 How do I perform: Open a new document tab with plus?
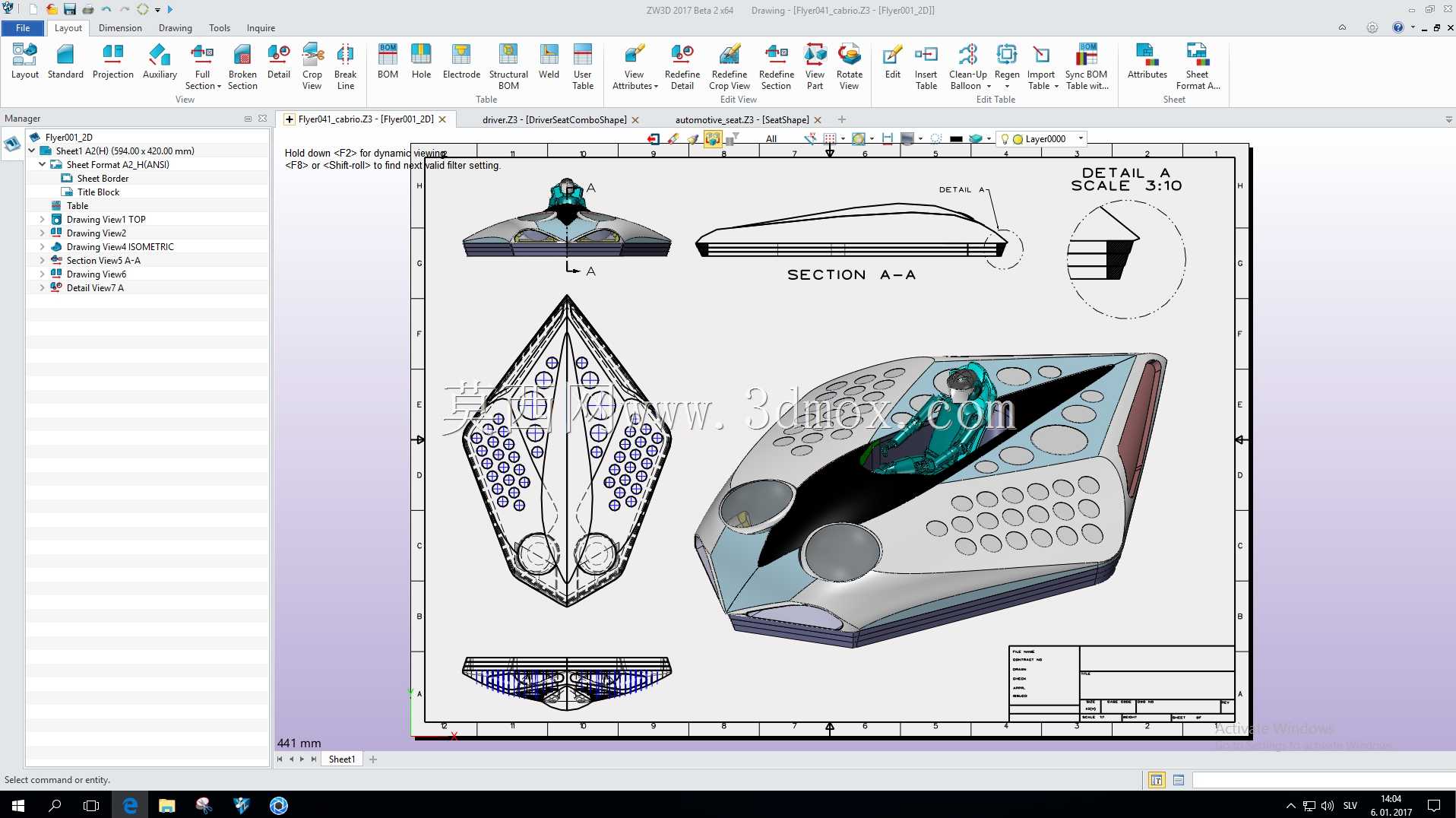pyautogui.click(x=842, y=119)
